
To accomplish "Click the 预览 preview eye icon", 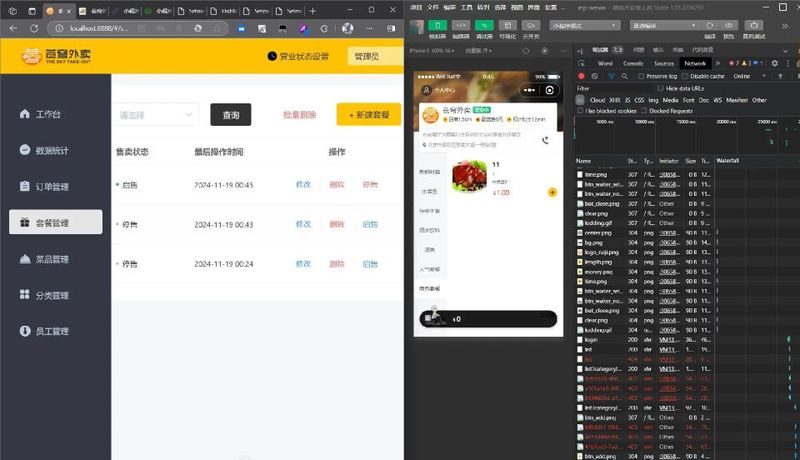I will click(729, 25).
